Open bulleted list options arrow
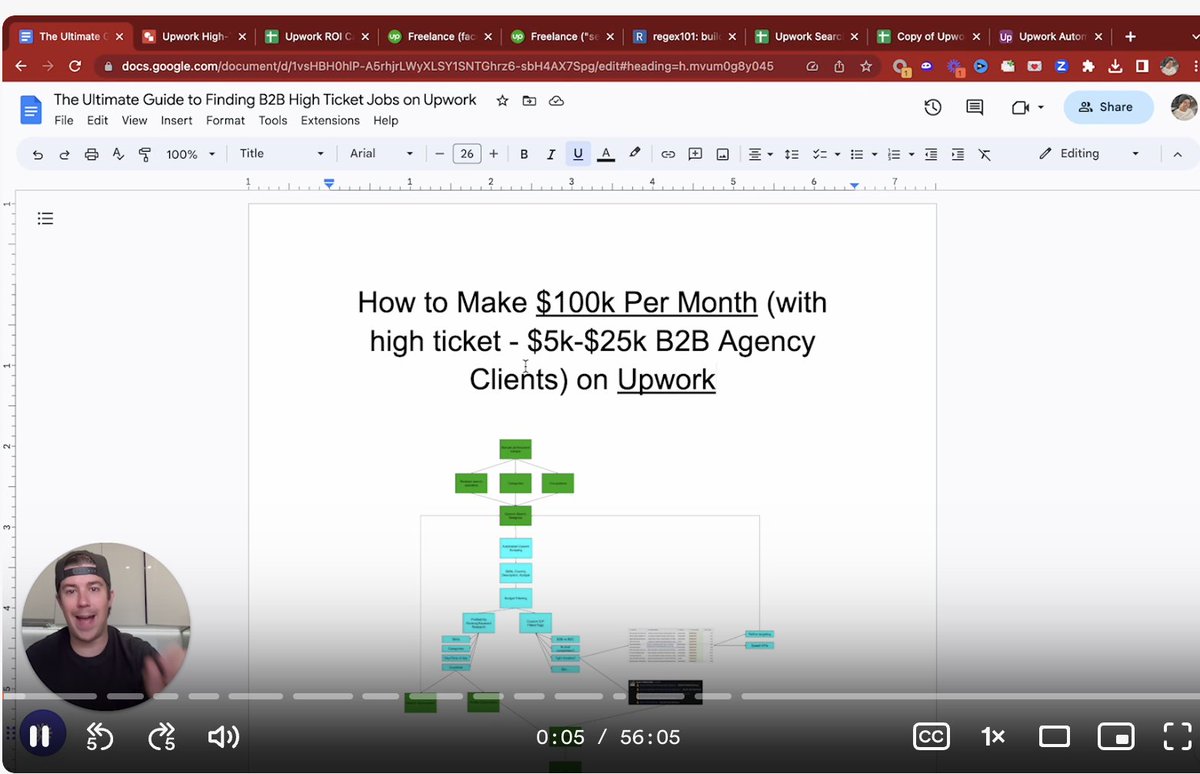Screen dimensions: 1200x774 click(x=874, y=154)
